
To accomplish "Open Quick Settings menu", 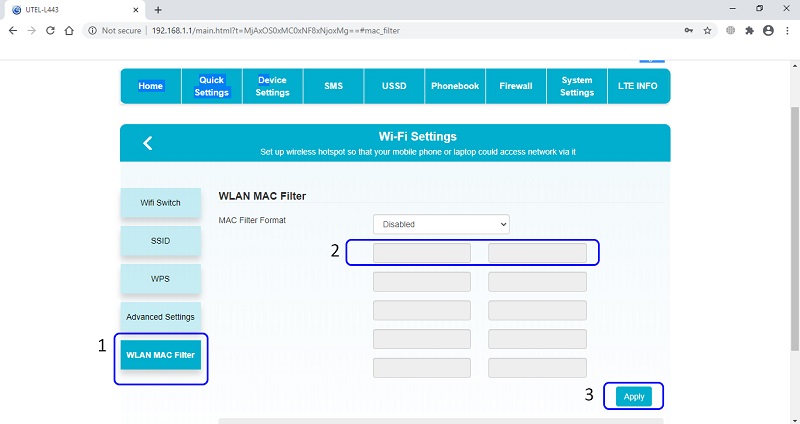I will coord(212,86).
